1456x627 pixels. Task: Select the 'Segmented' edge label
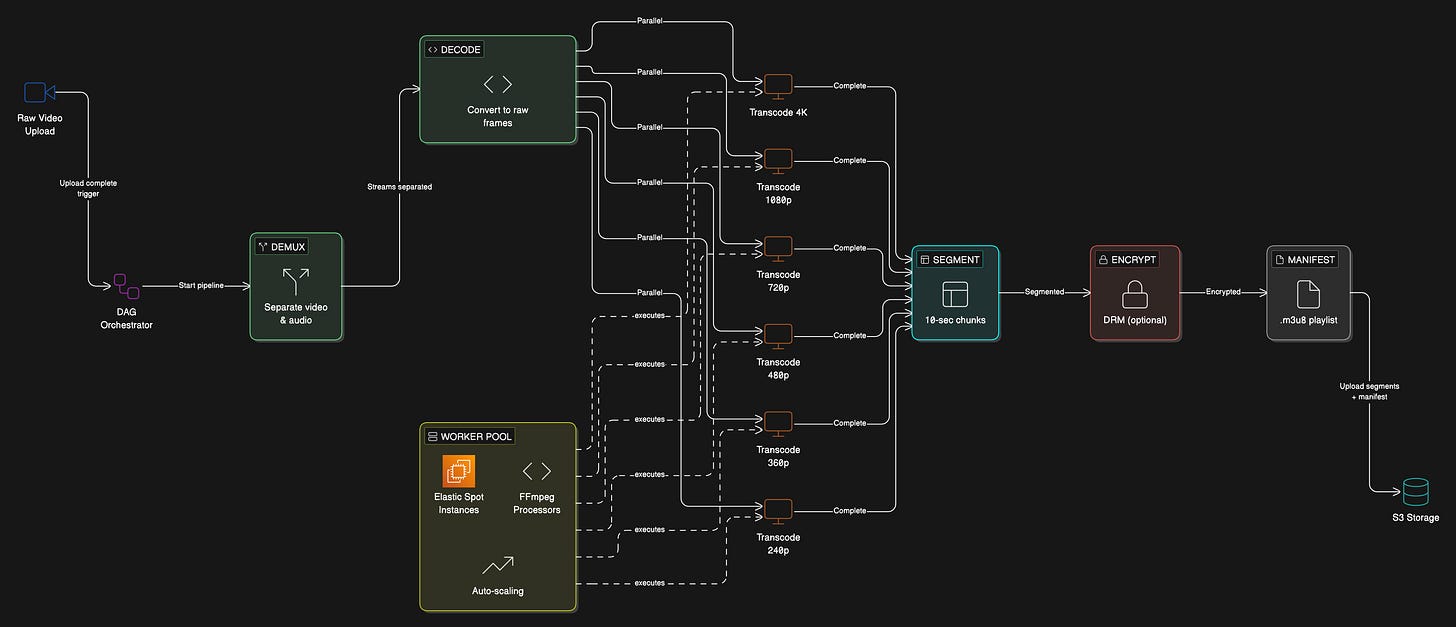click(1044, 292)
